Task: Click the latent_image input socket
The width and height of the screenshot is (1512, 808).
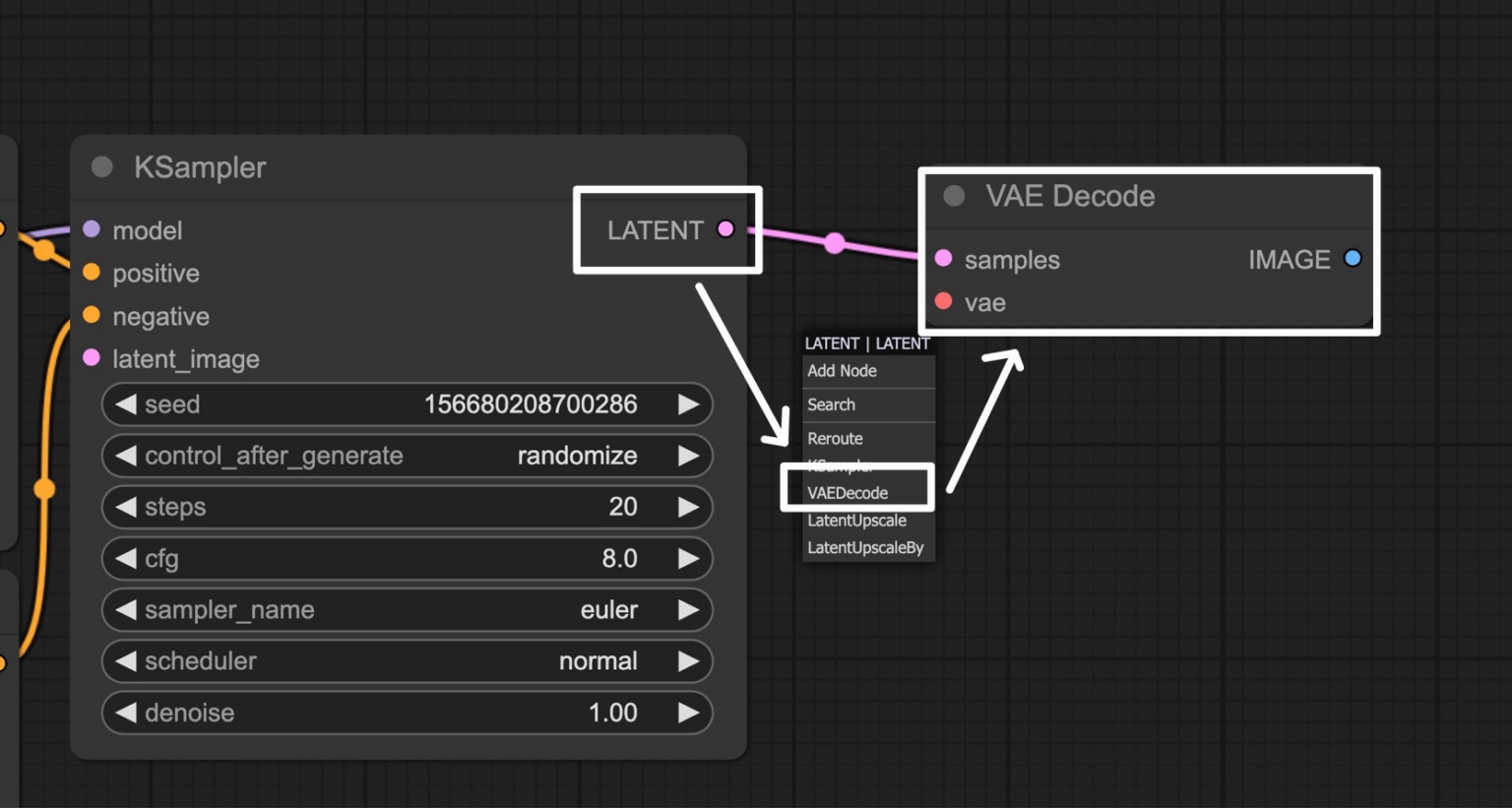Action: (92, 358)
